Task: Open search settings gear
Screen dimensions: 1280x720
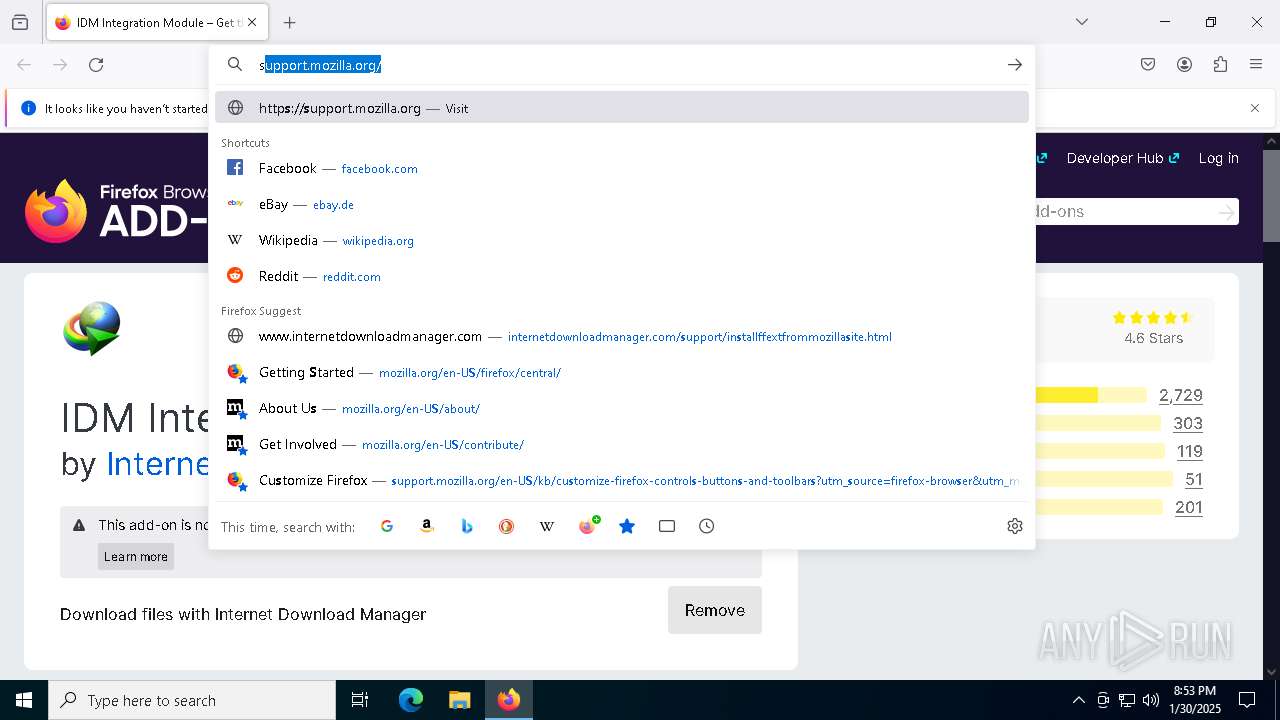Action: [x=1015, y=526]
